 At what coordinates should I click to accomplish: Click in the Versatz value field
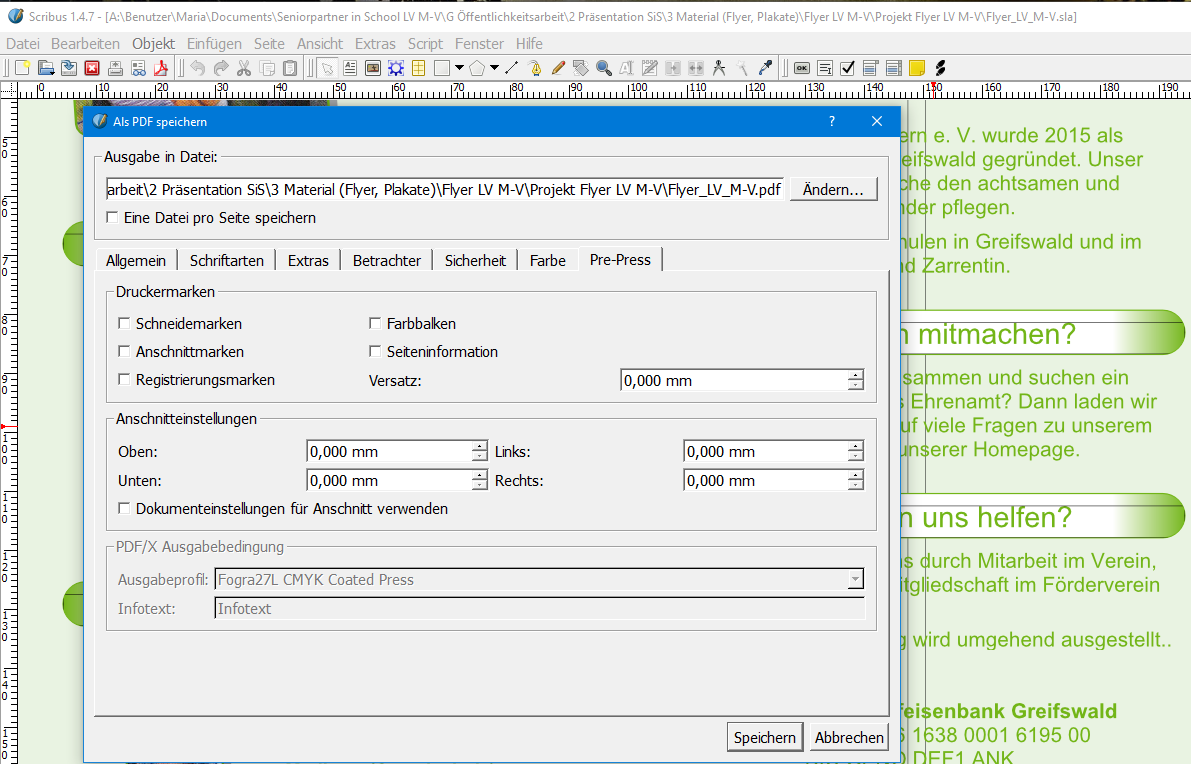[733, 381]
